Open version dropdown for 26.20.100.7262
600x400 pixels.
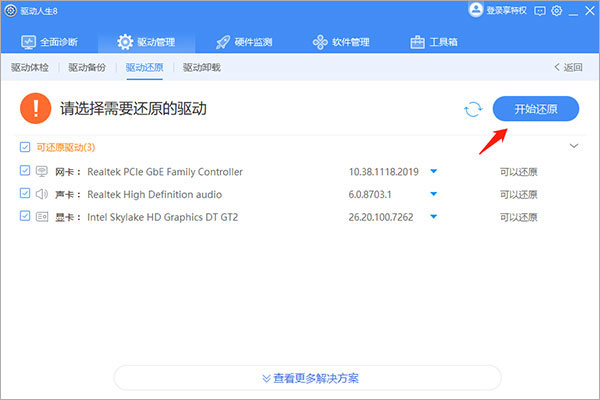tap(434, 217)
